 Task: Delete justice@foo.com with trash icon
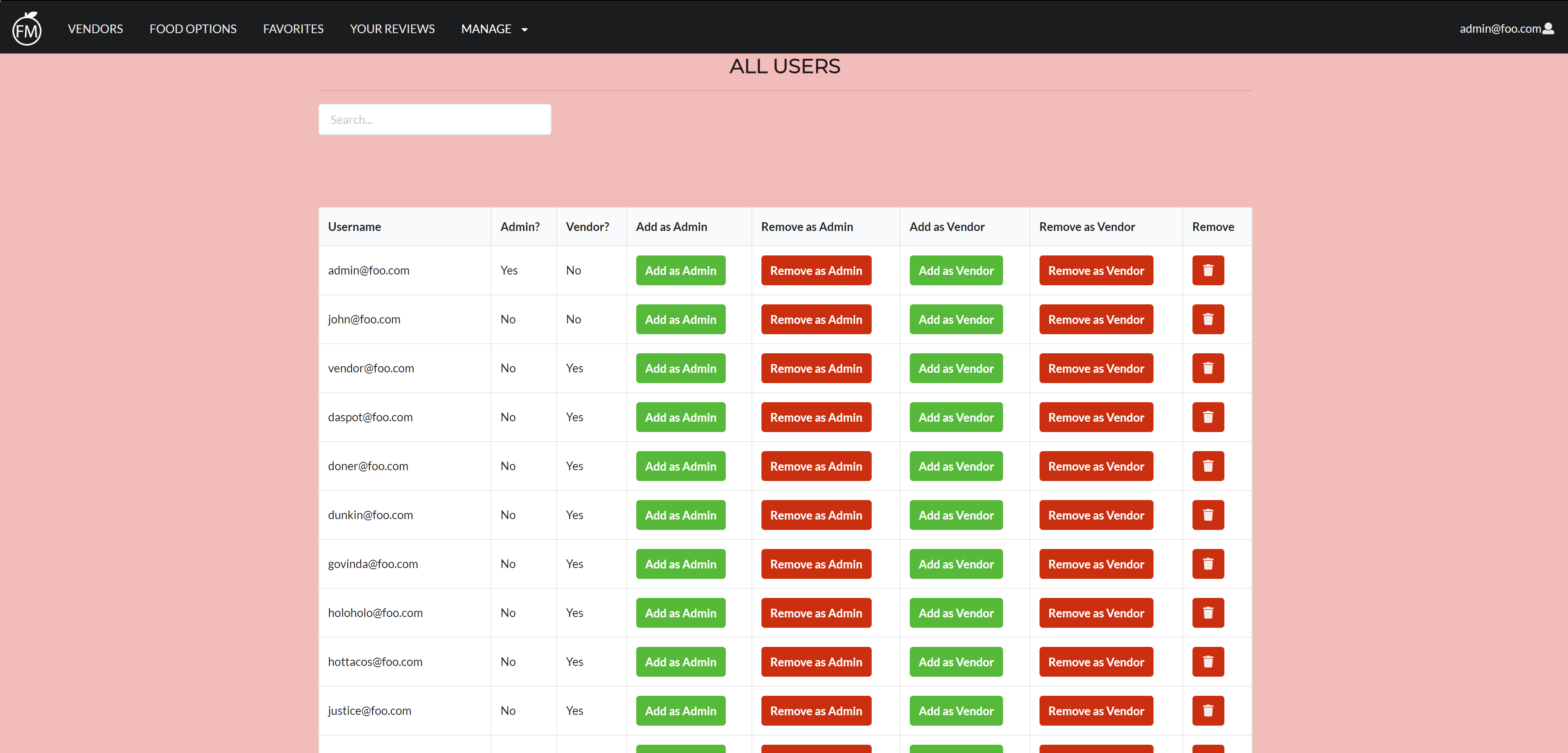1208,710
